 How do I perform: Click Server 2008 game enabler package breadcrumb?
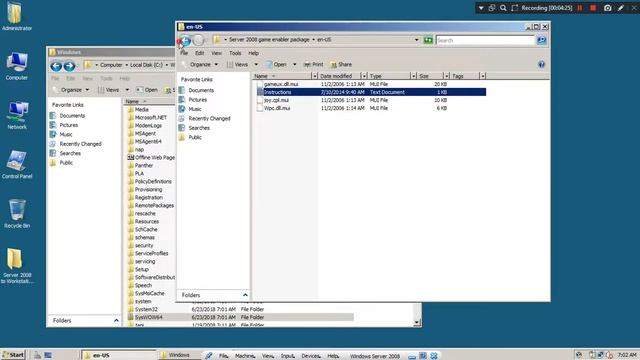tap(269, 40)
